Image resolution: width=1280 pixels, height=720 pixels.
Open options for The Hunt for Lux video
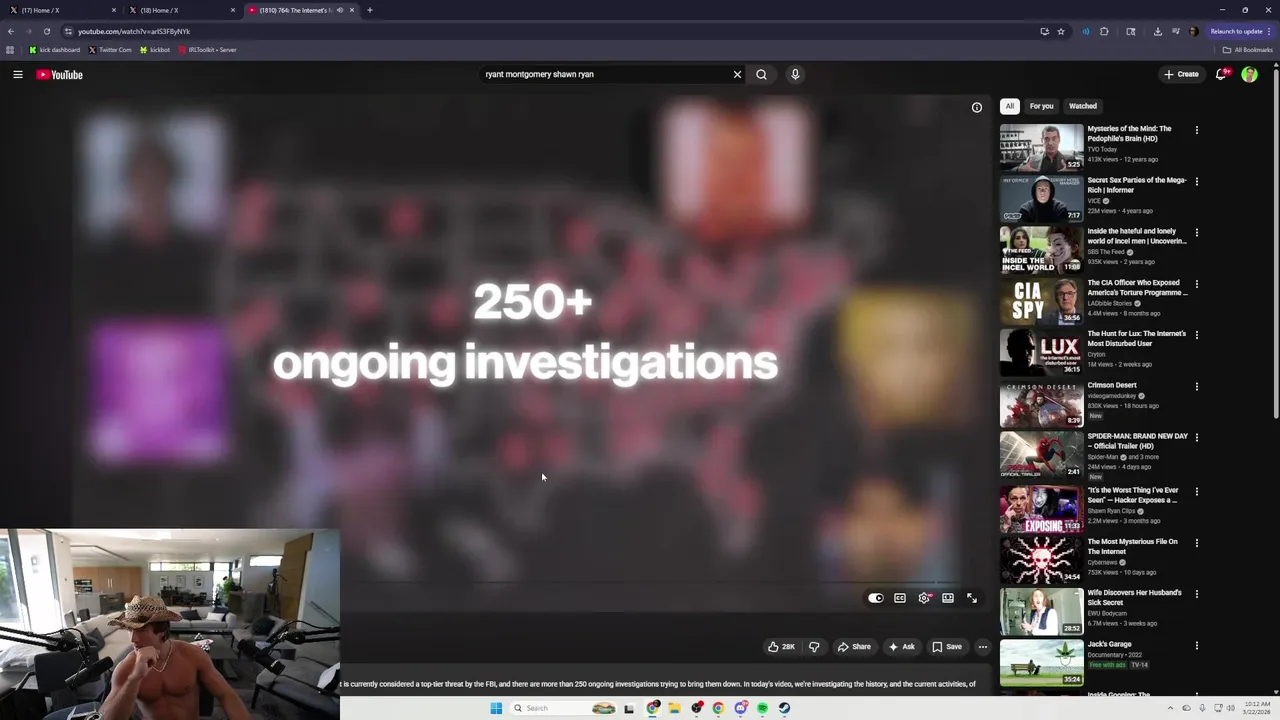point(1196,335)
